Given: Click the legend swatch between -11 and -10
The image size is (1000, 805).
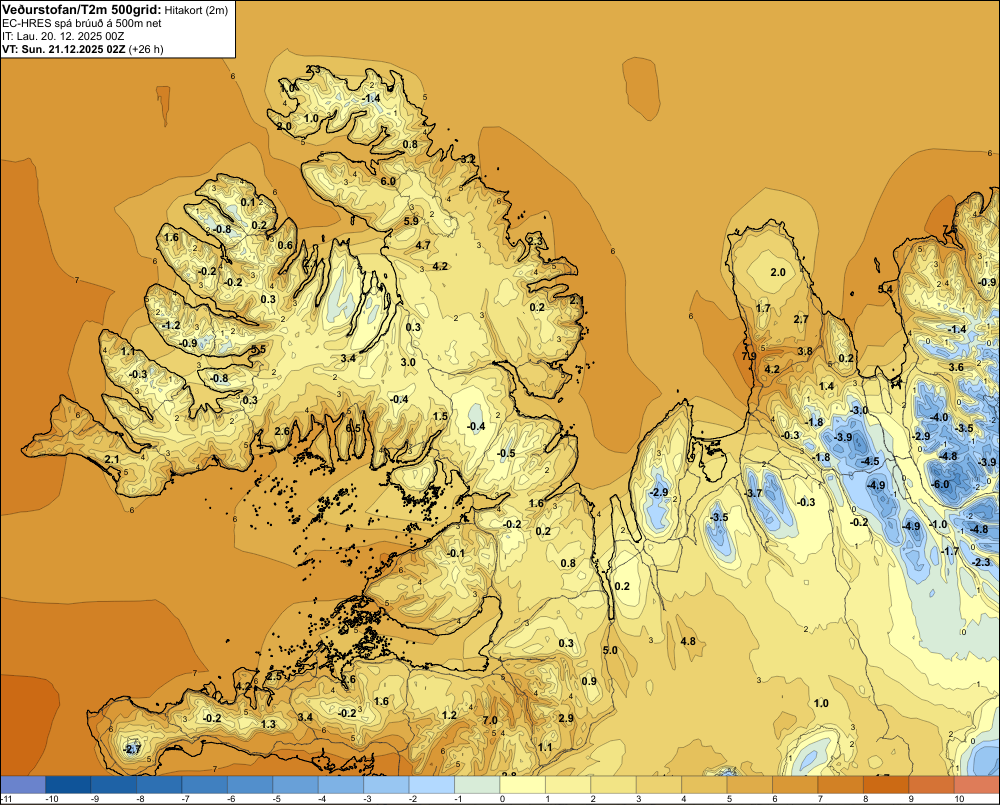Looking at the screenshot, I should point(23,784).
